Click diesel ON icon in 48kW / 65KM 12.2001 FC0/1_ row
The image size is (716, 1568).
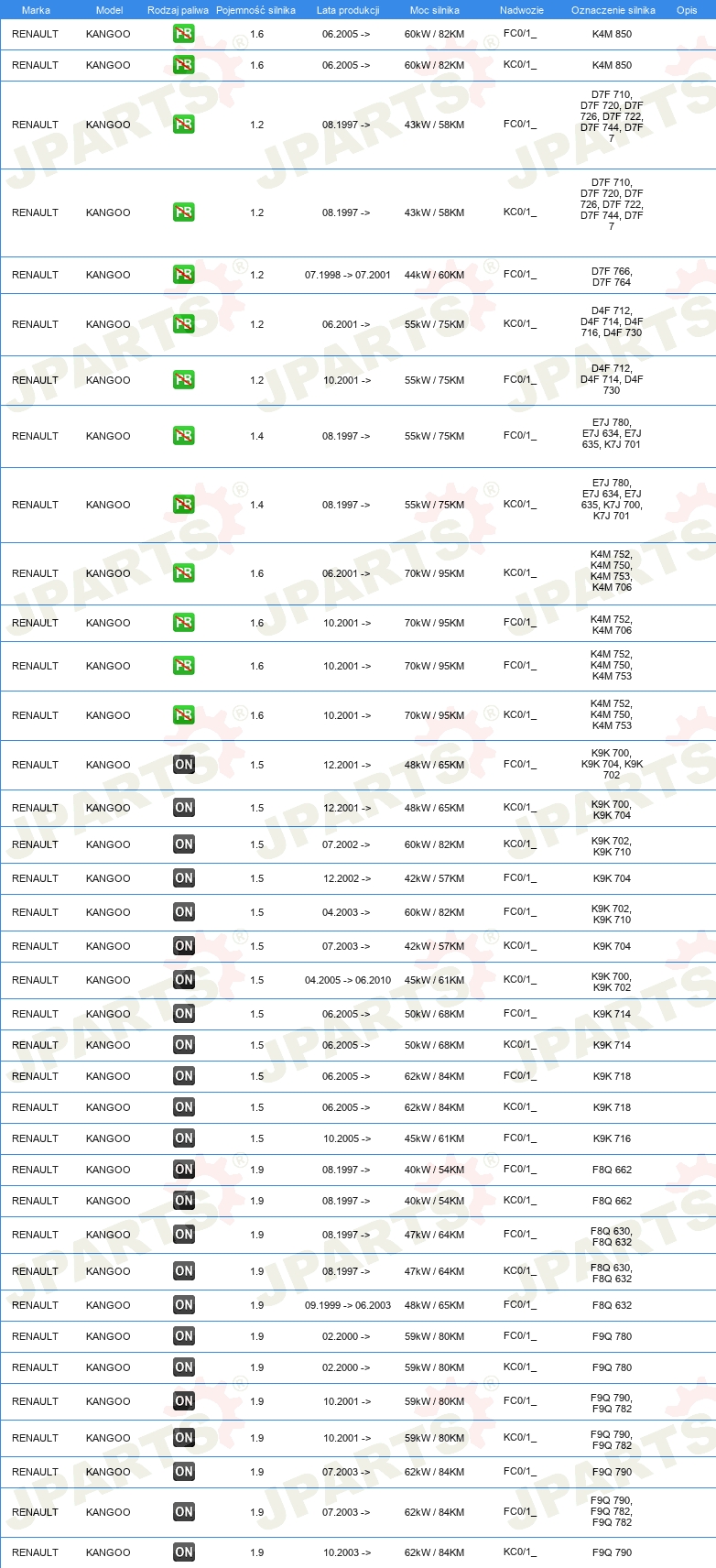tap(184, 765)
